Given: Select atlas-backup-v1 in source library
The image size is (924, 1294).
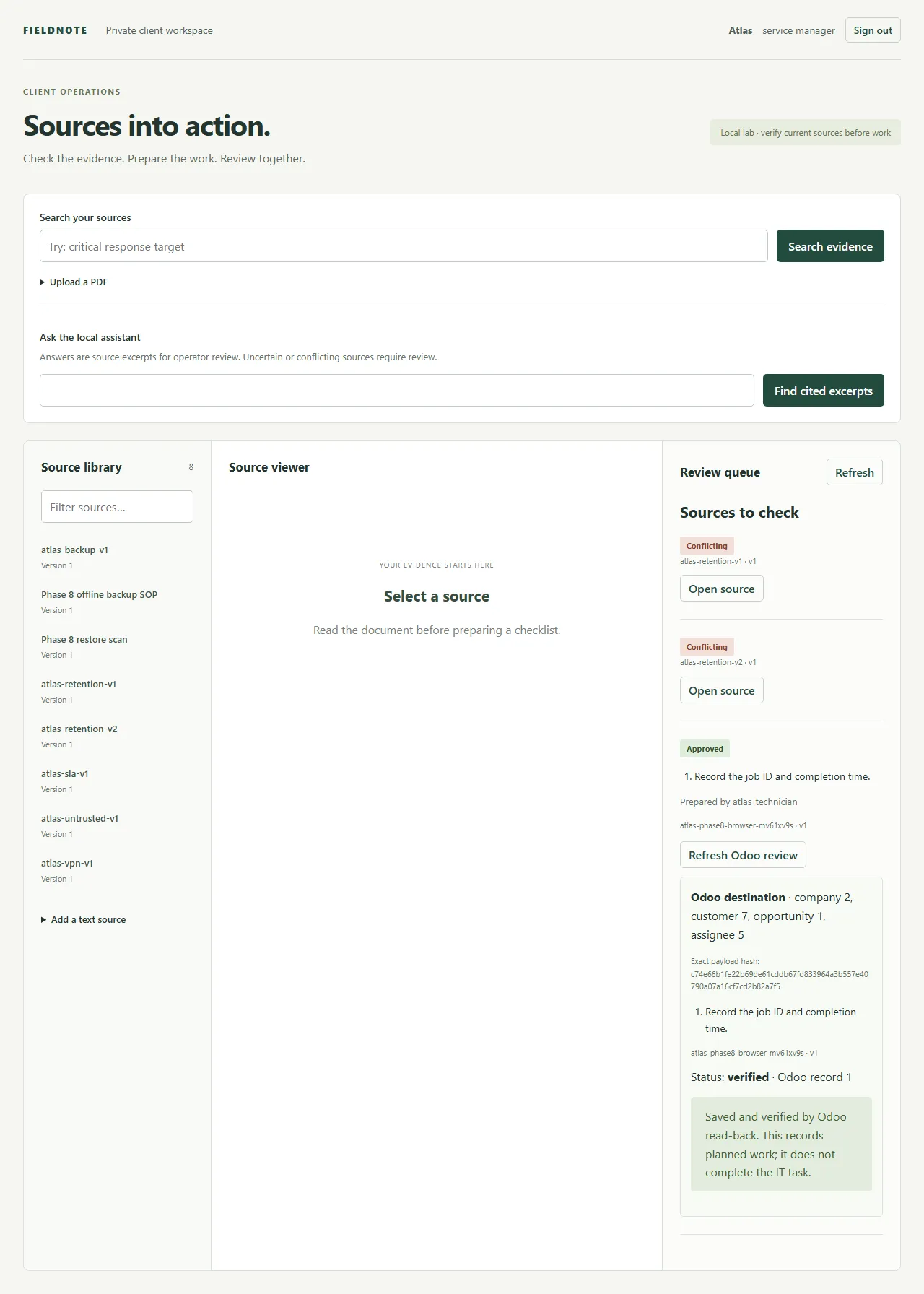Looking at the screenshot, I should tap(117, 557).
